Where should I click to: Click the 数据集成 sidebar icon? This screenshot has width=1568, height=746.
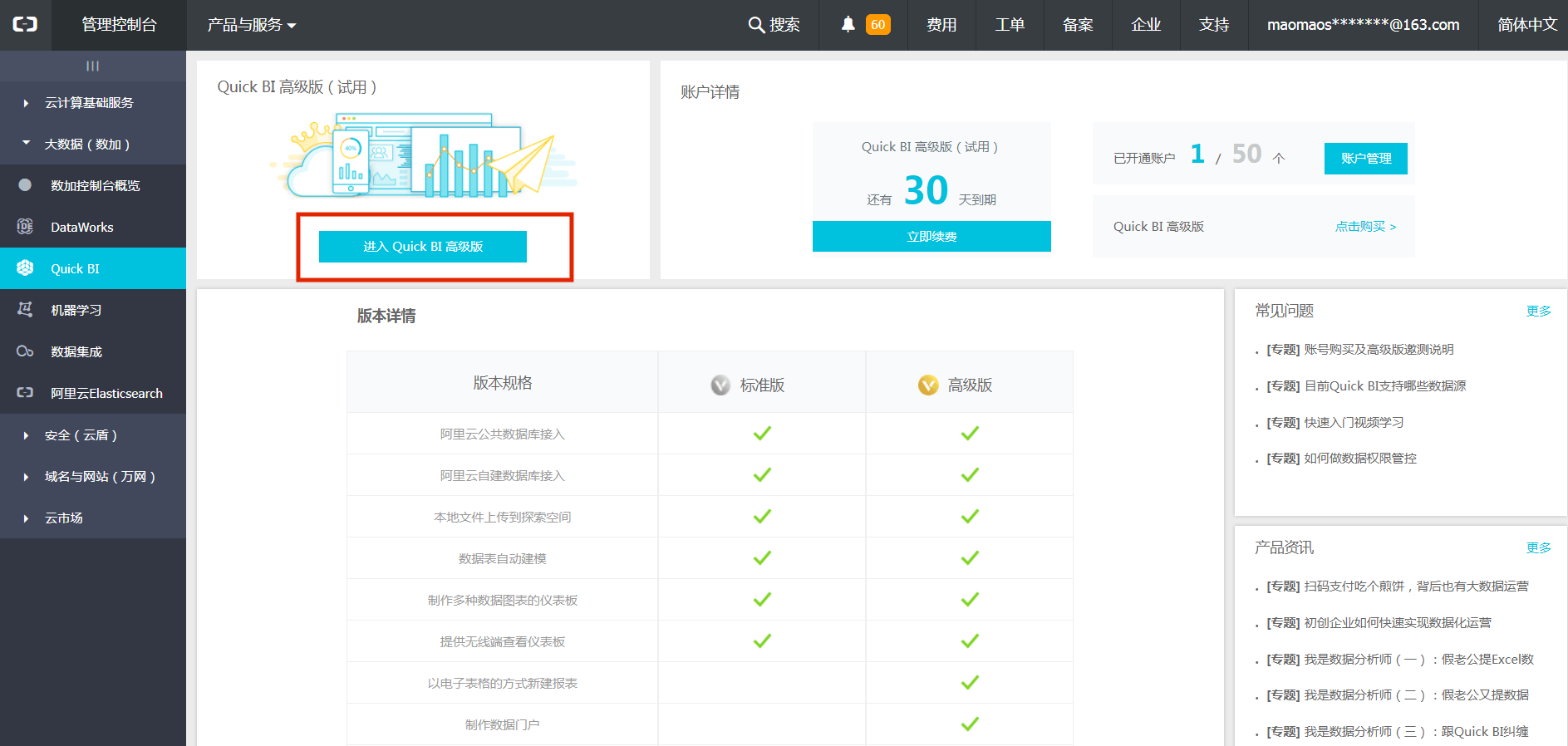25,351
